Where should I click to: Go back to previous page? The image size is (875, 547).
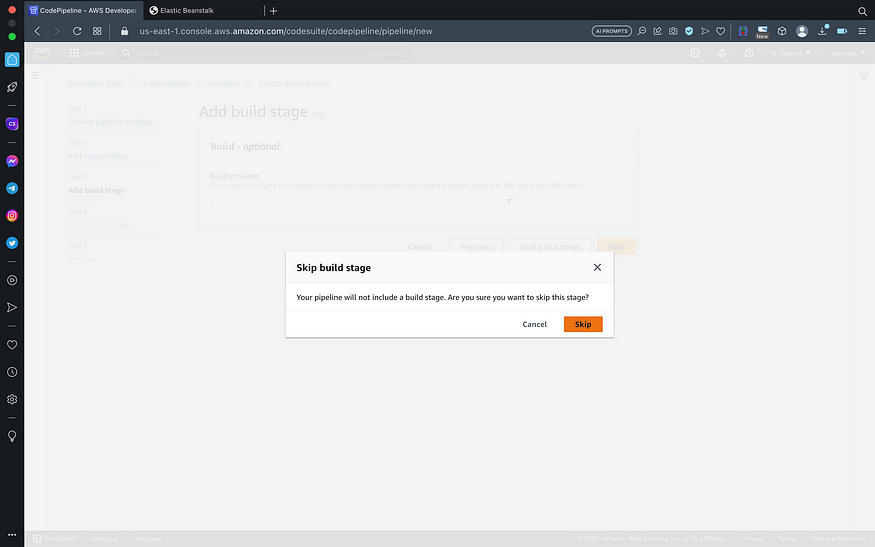tap(37, 31)
